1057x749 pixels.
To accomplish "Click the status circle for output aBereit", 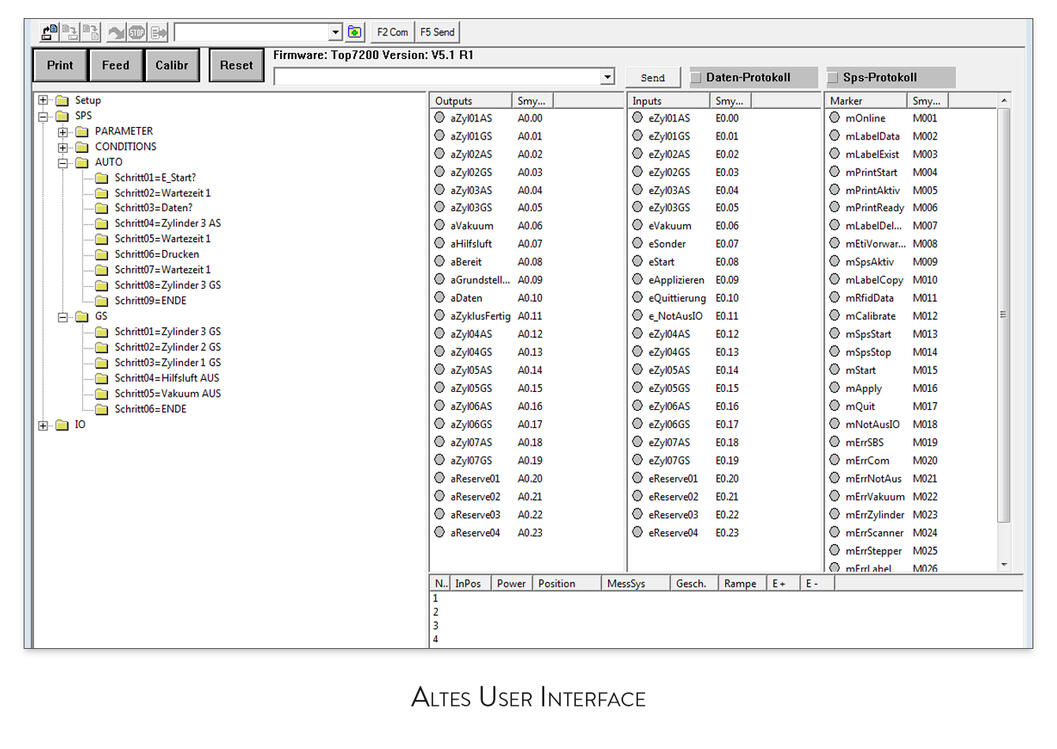I will (440, 261).
